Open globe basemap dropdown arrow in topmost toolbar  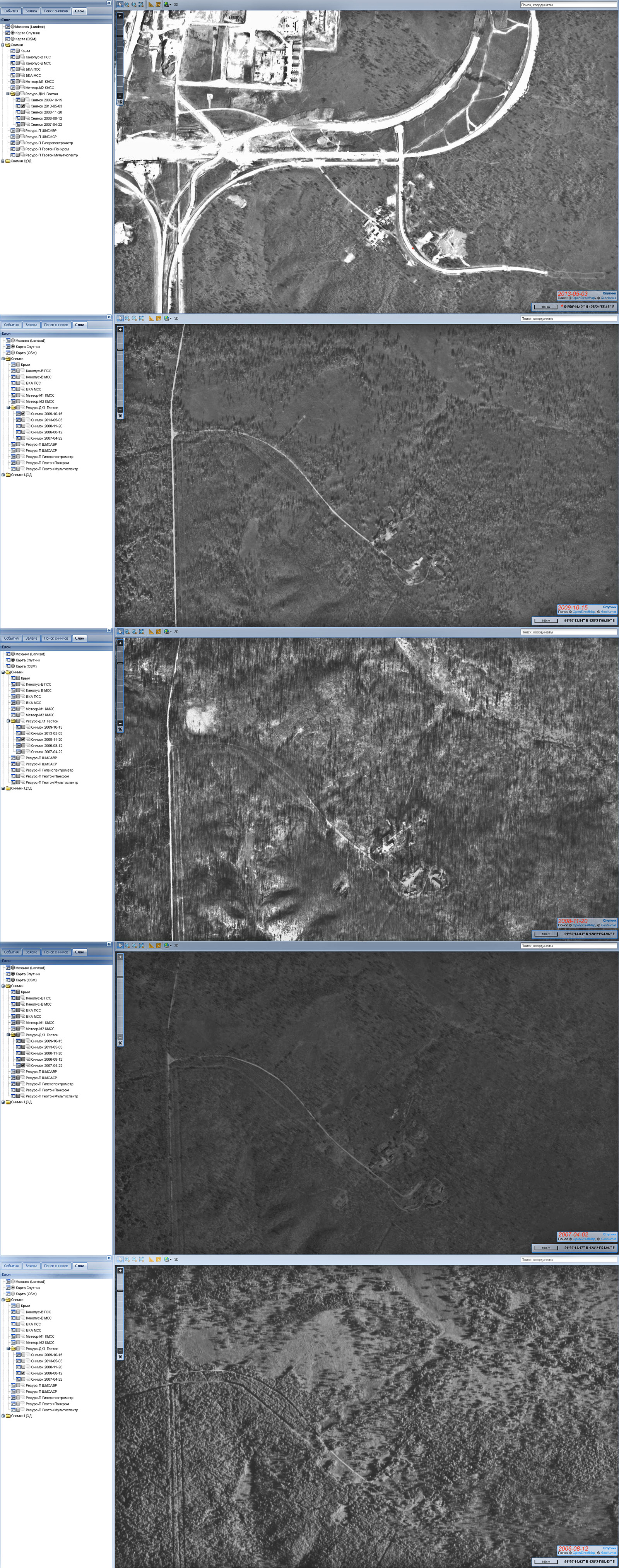coord(171,5)
